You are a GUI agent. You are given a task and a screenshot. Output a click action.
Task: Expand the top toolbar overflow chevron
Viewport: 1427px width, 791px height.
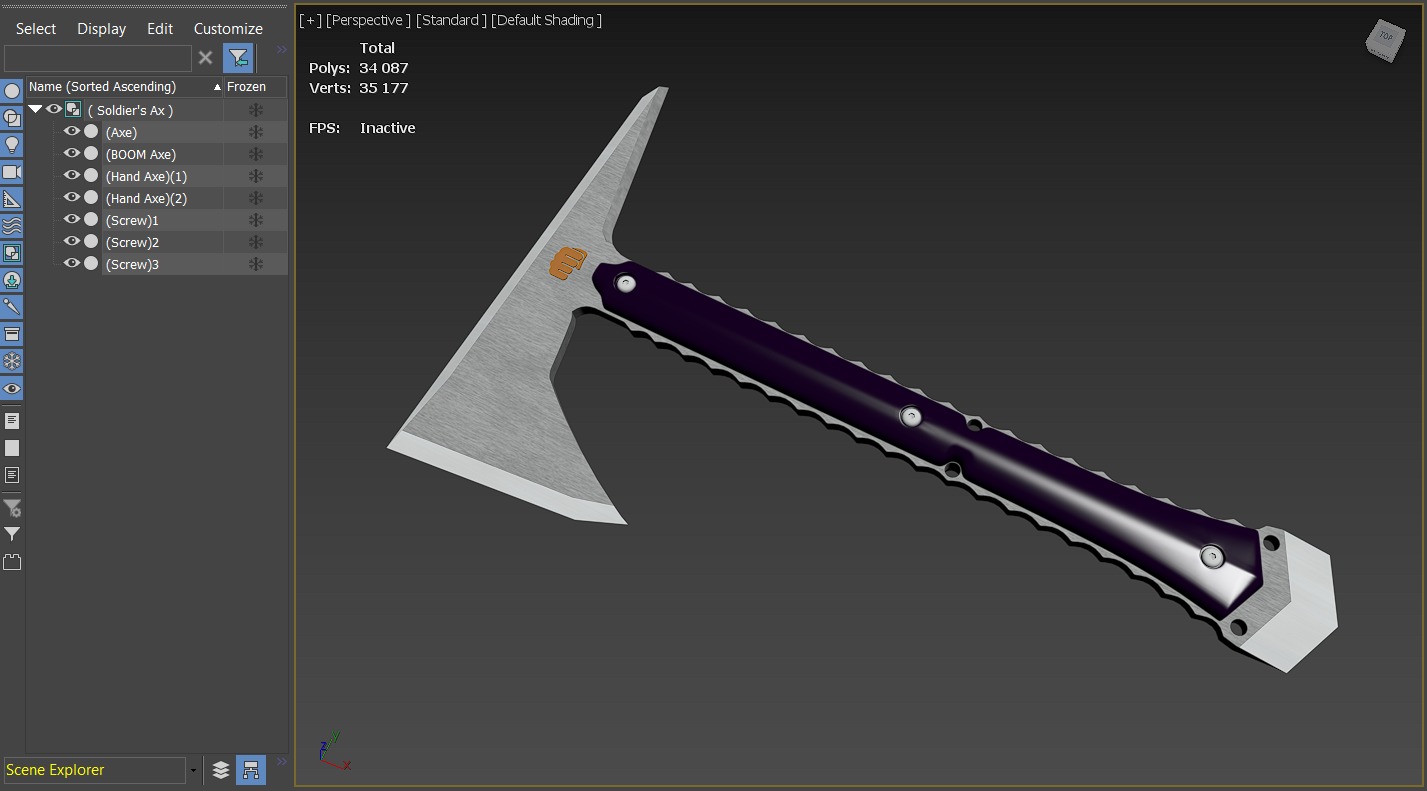point(281,50)
